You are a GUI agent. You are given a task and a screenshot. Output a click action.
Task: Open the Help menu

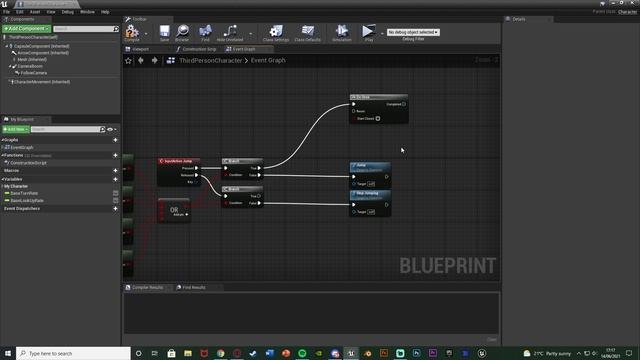105,12
